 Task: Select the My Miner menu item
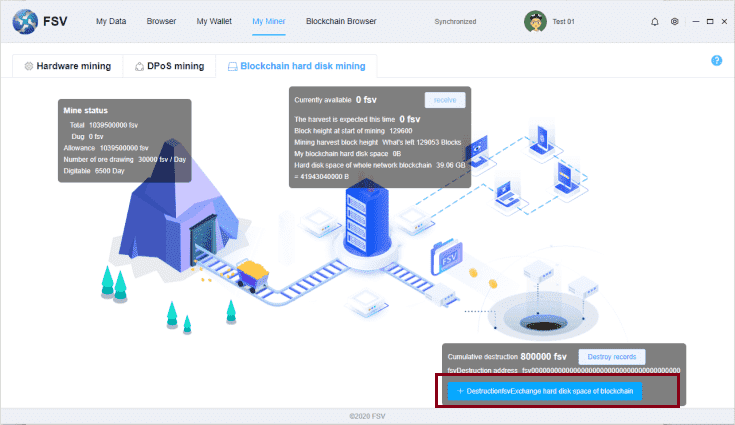269,21
